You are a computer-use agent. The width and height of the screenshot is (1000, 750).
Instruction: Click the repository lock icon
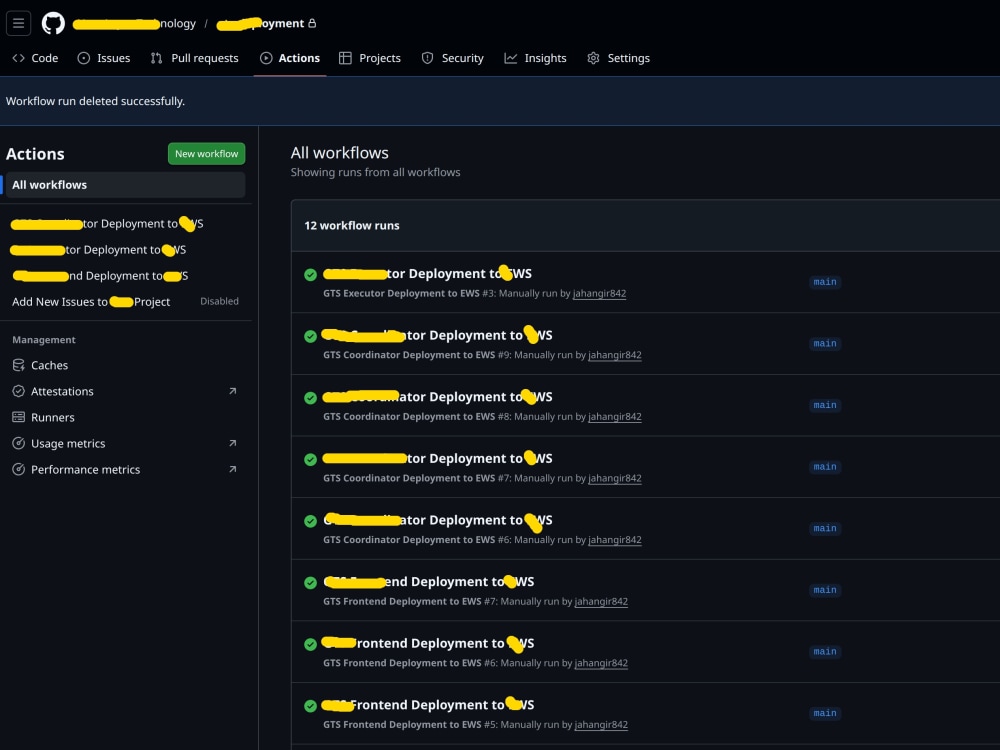pyautogui.click(x=312, y=24)
